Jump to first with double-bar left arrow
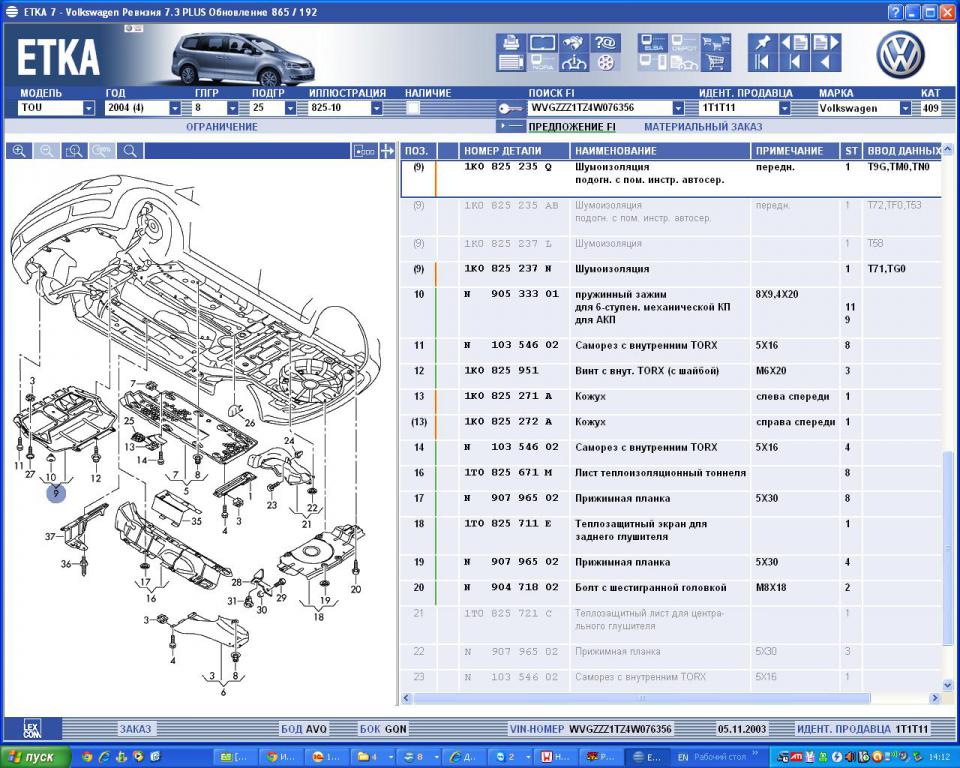960x768 pixels. pyautogui.click(x=762, y=62)
